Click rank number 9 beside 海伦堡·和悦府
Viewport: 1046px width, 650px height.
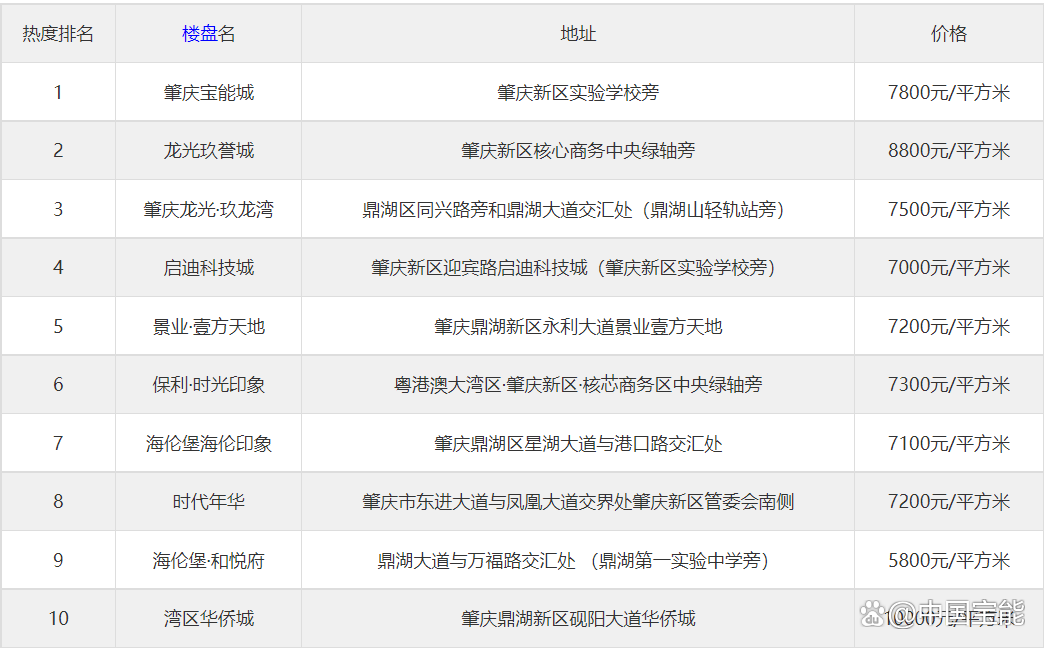58,560
